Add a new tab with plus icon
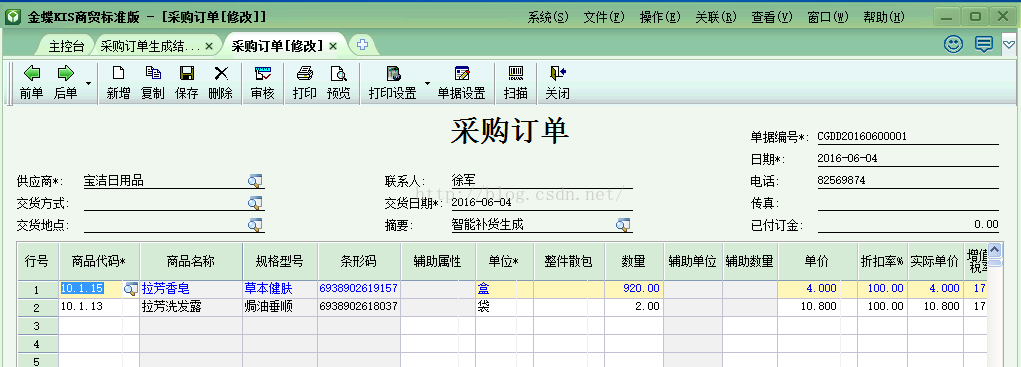Image resolution: width=1021 pixels, height=367 pixels. pos(362,45)
